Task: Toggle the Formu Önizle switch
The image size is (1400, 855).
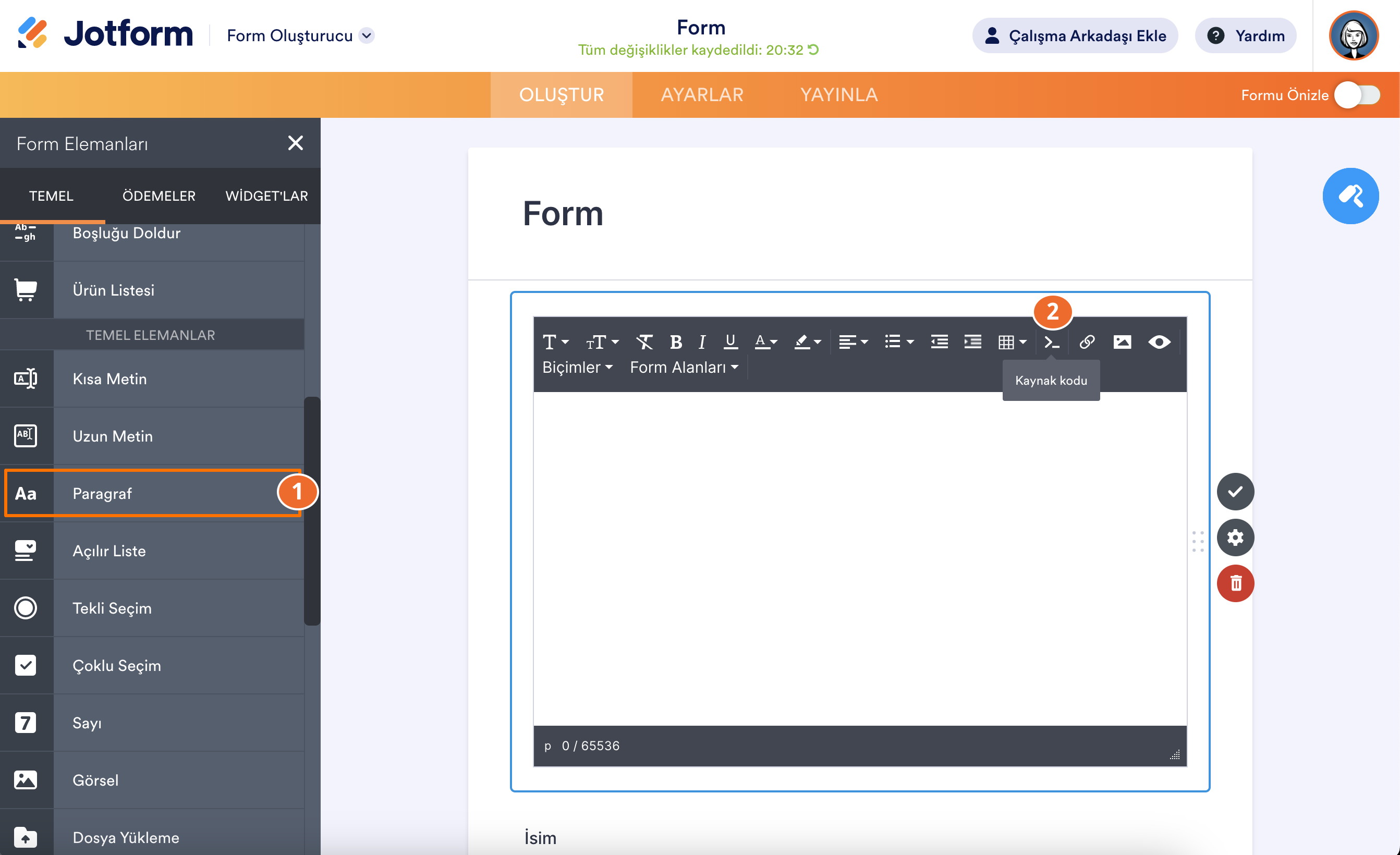Action: 1357,95
